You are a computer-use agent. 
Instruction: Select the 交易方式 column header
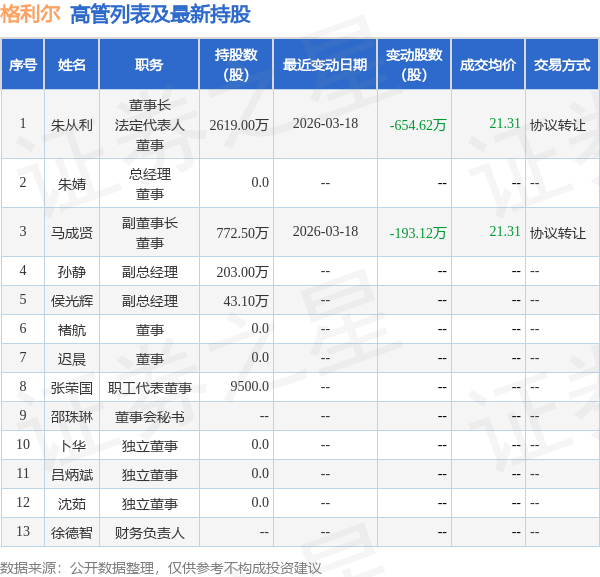click(562, 65)
